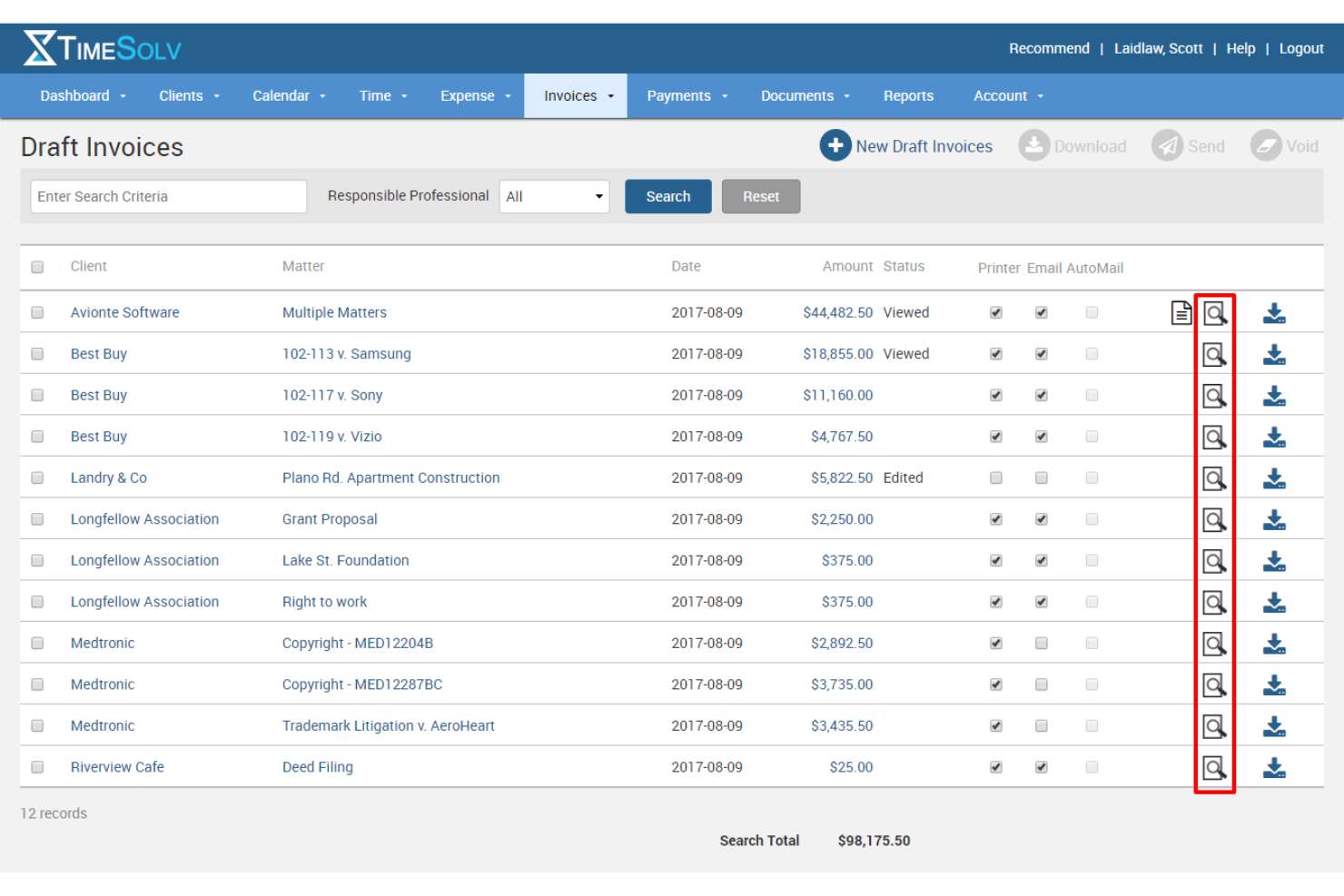1344x896 pixels.
Task: Open the Multiple Matters link
Action: pos(334,312)
